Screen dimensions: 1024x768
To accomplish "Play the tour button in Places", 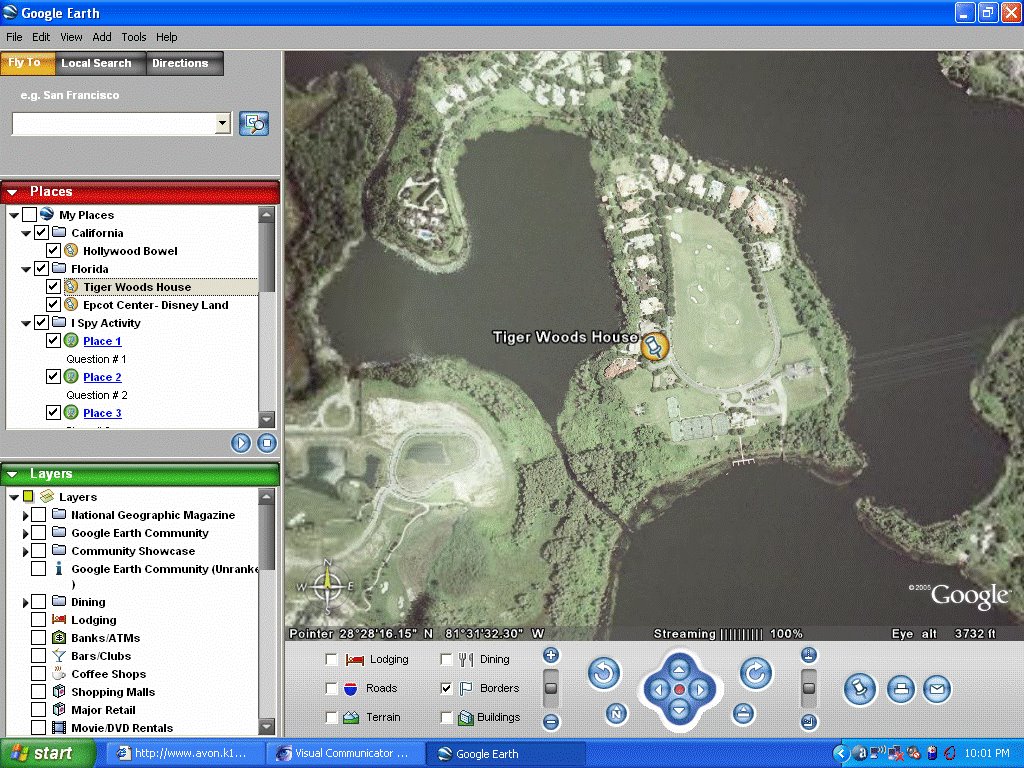I will [240, 443].
